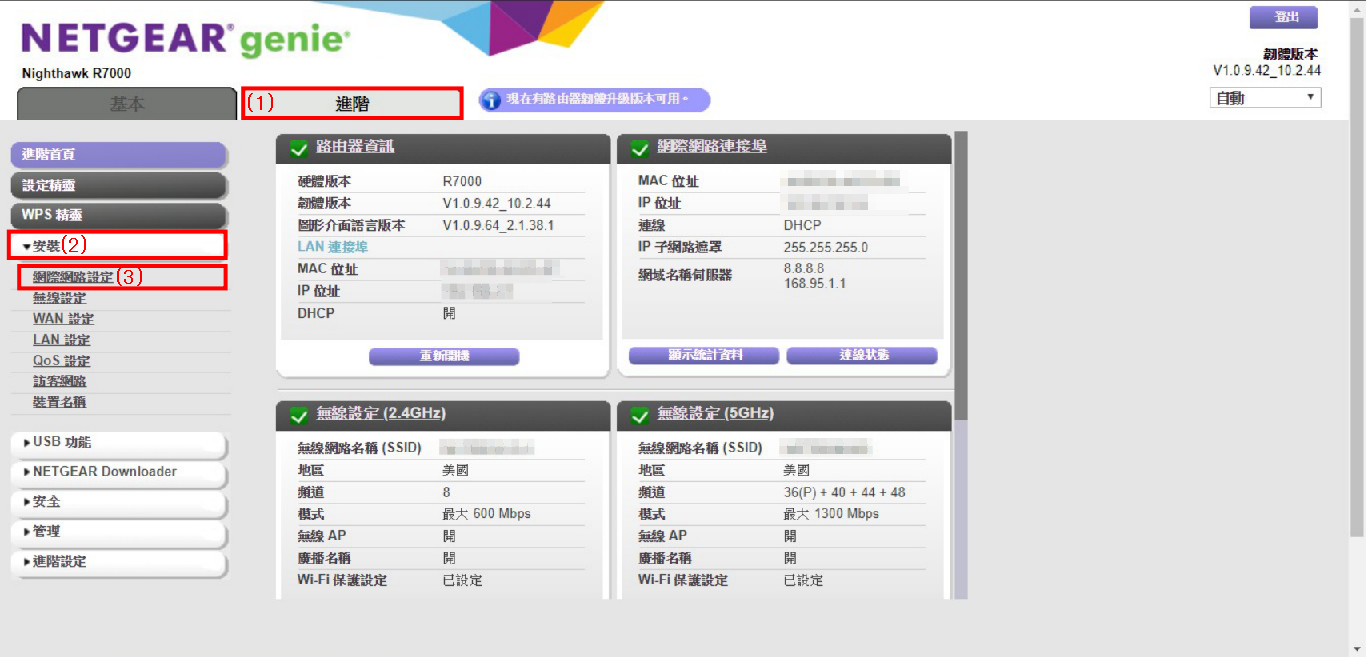
Task: Expand the 管理 sidebar section
Action: click(119, 532)
